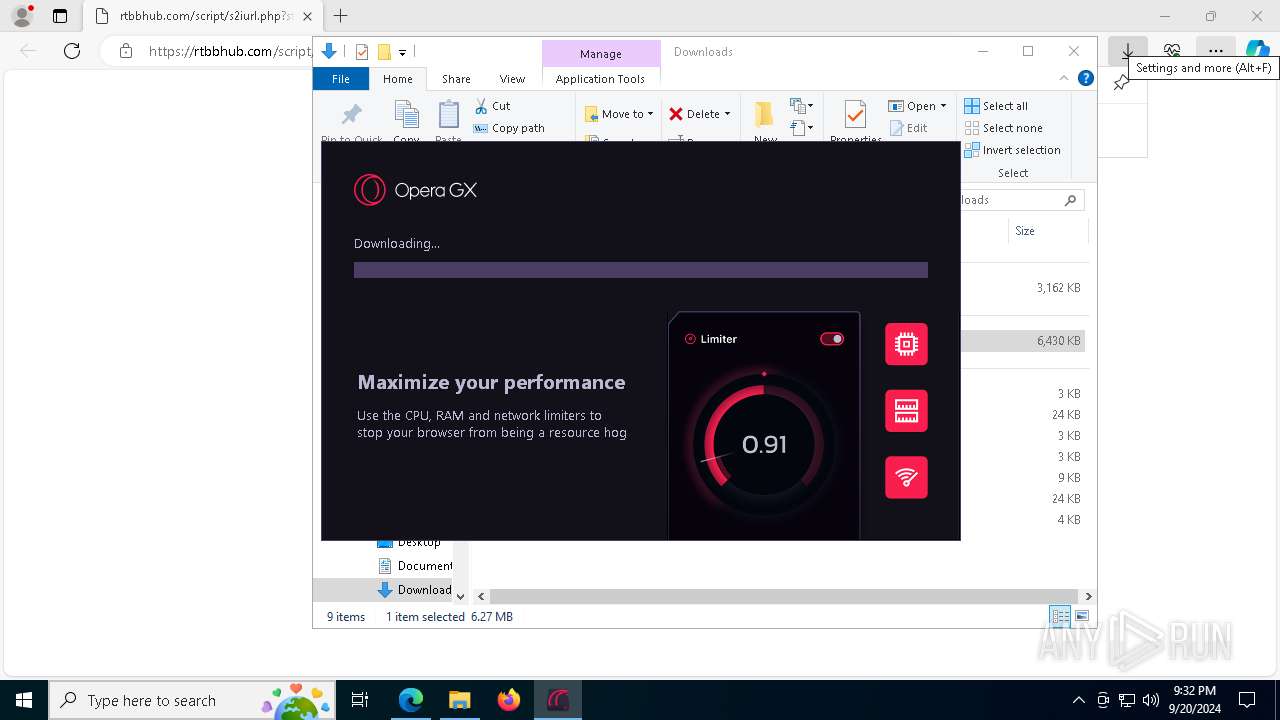Click the Windows Start button
The image size is (1280, 720).
(24, 700)
